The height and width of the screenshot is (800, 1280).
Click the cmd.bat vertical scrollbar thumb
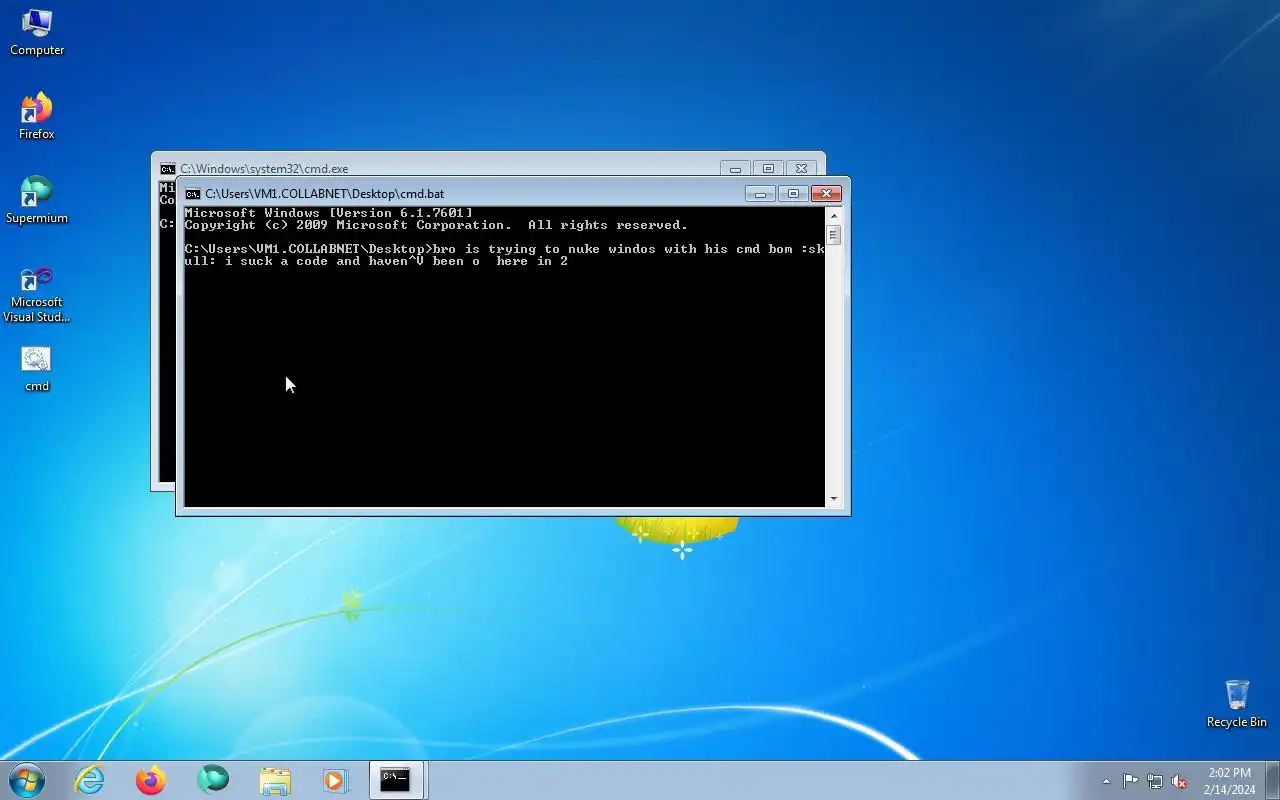pos(834,235)
